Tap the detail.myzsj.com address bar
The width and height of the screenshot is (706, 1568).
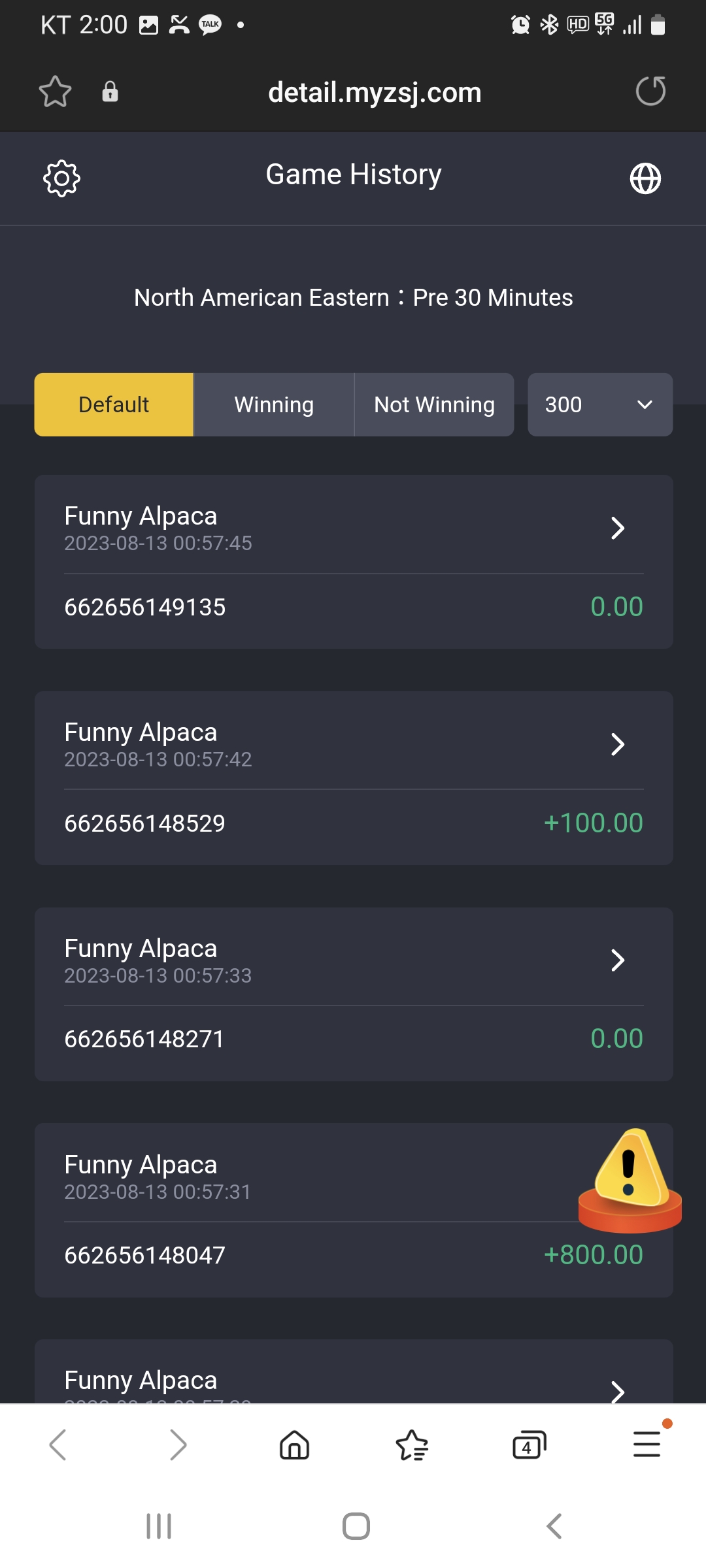[375, 92]
